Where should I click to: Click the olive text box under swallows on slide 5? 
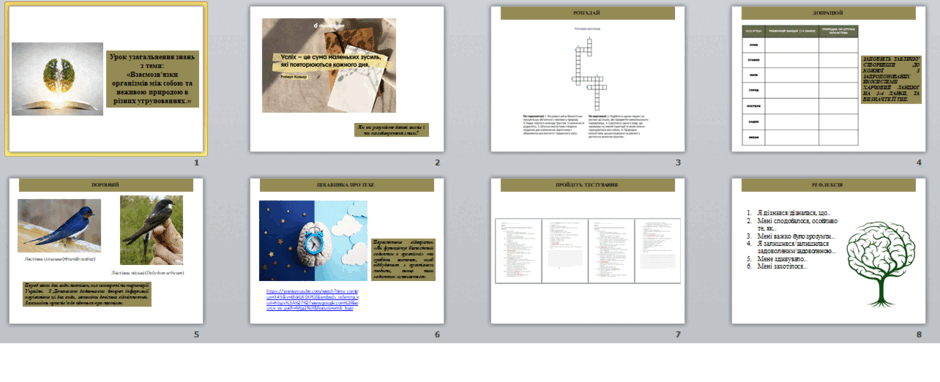tap(87, 294)
